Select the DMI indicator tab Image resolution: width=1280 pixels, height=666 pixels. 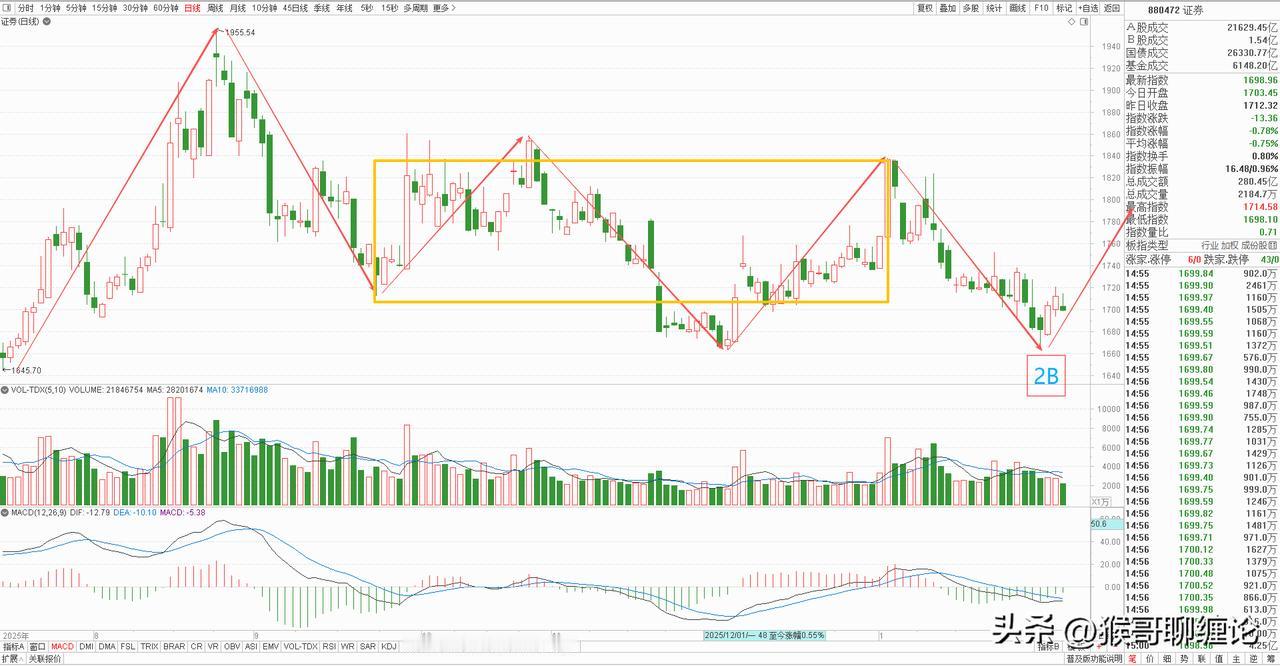coord(85,647)
